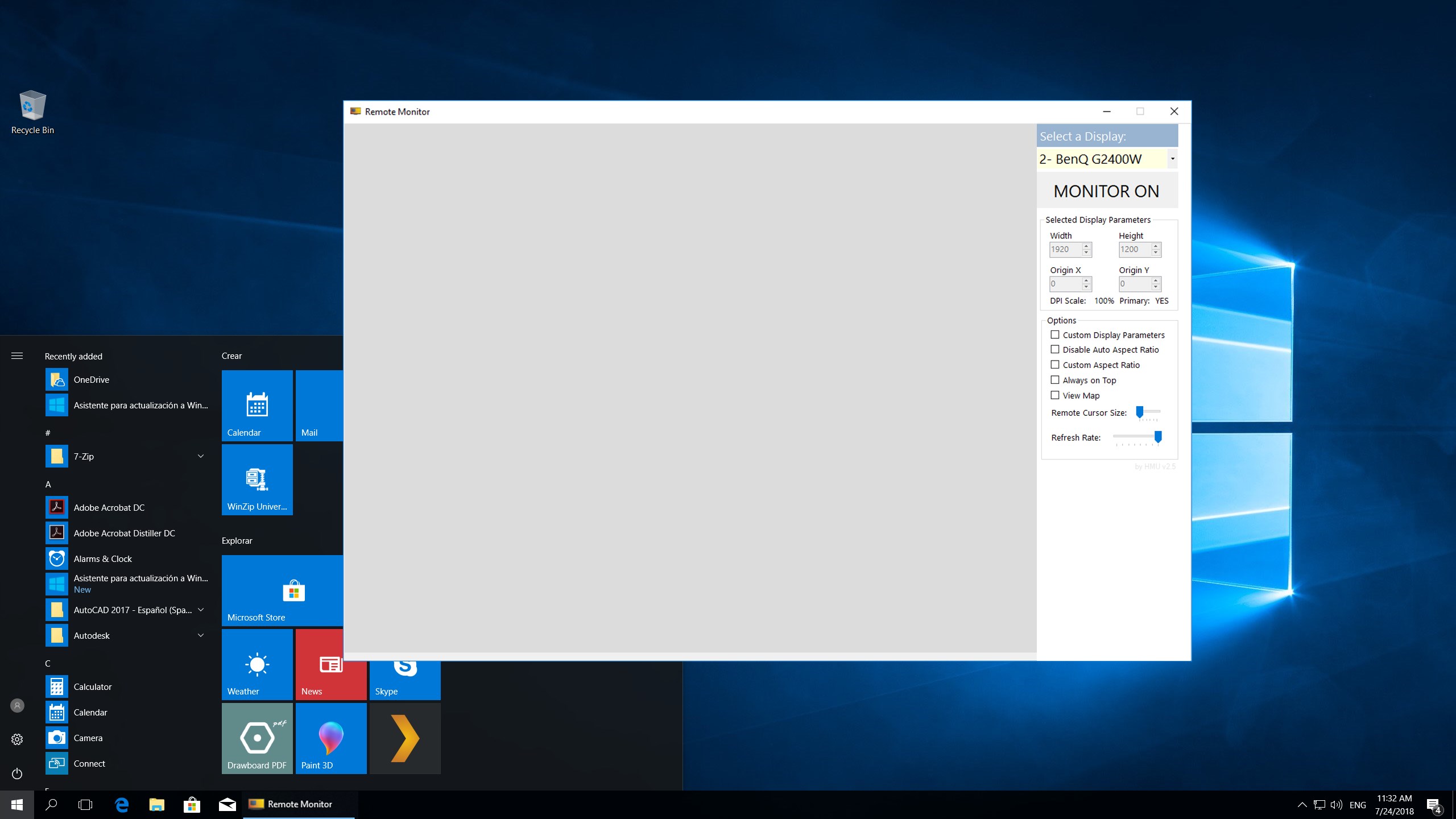Open the BenQ G2400W display dropdown
The height and width of the screenshot is (819, 1456).
[x=1172, y=159]
